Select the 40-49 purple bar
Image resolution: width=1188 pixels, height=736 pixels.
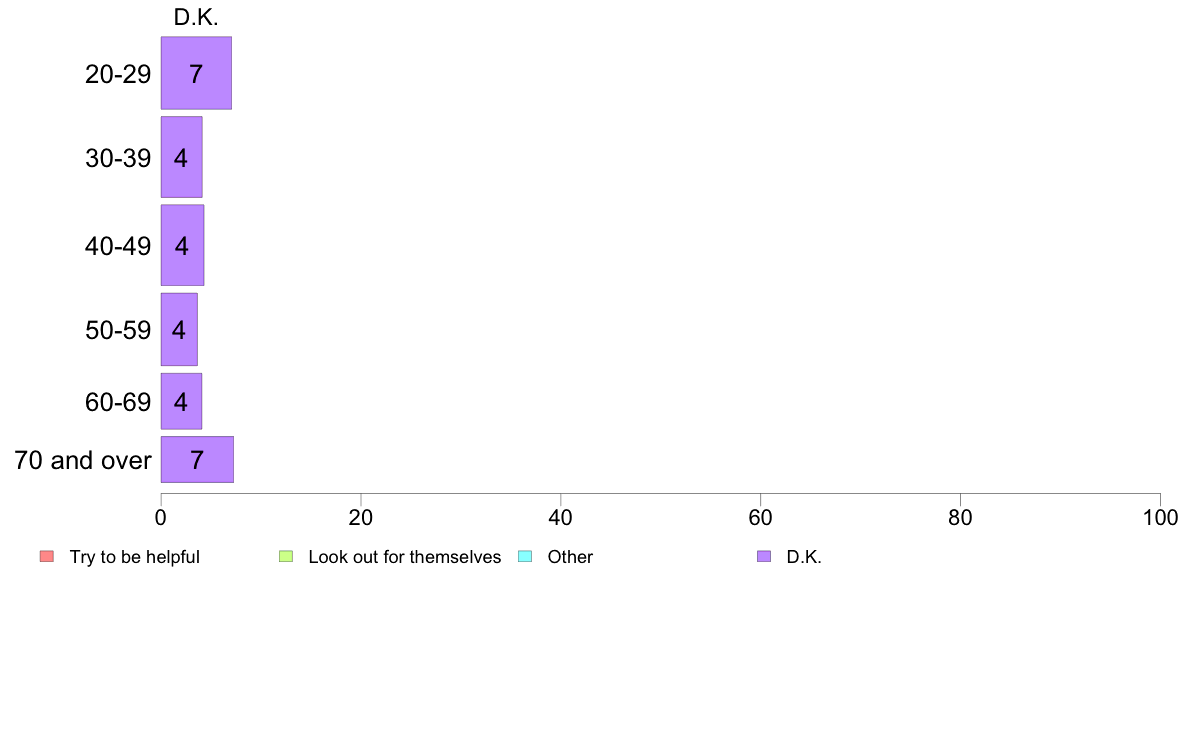[182, 245]
